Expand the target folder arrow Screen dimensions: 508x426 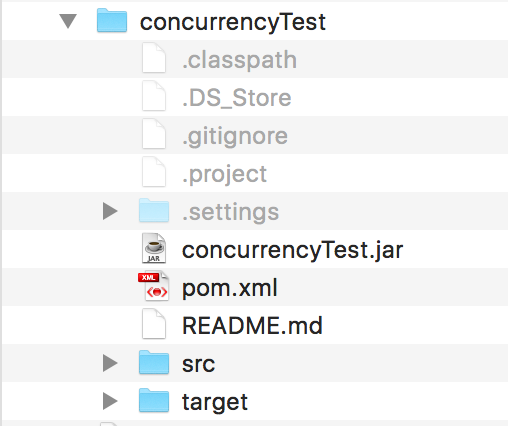tap(110, 401)
